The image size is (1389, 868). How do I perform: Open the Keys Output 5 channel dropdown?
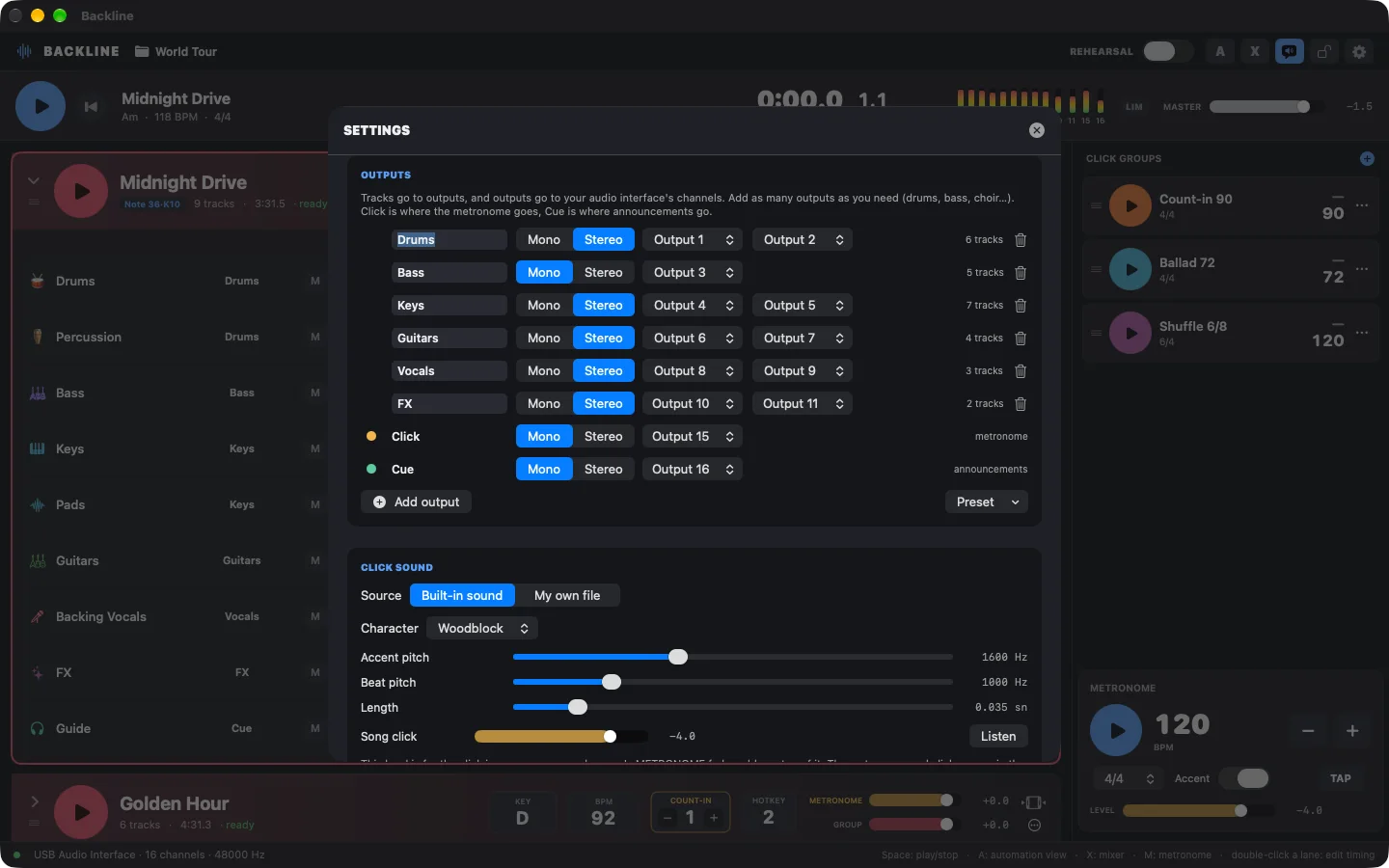(x=803, y=306)
